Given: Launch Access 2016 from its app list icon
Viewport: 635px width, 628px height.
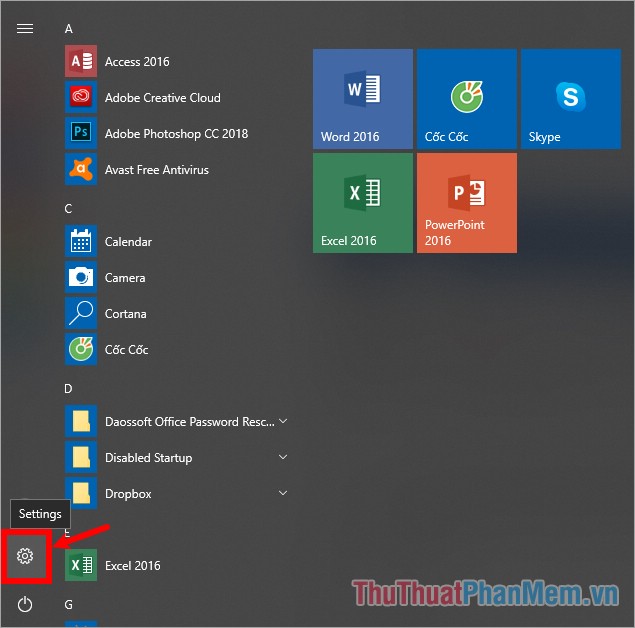Looking at the screenshot, I should 81,61.
